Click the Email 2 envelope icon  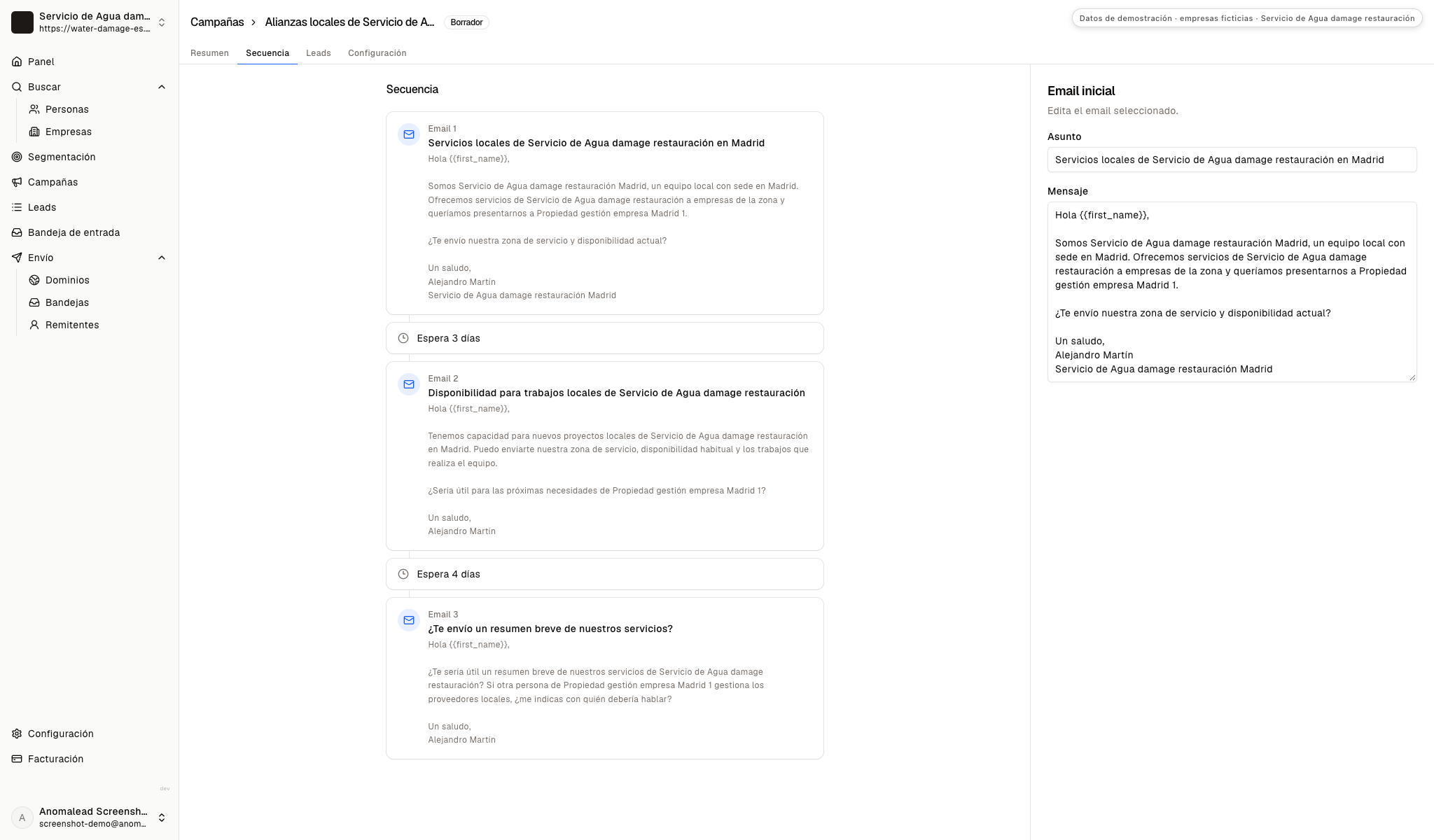[x=409, y=384]
